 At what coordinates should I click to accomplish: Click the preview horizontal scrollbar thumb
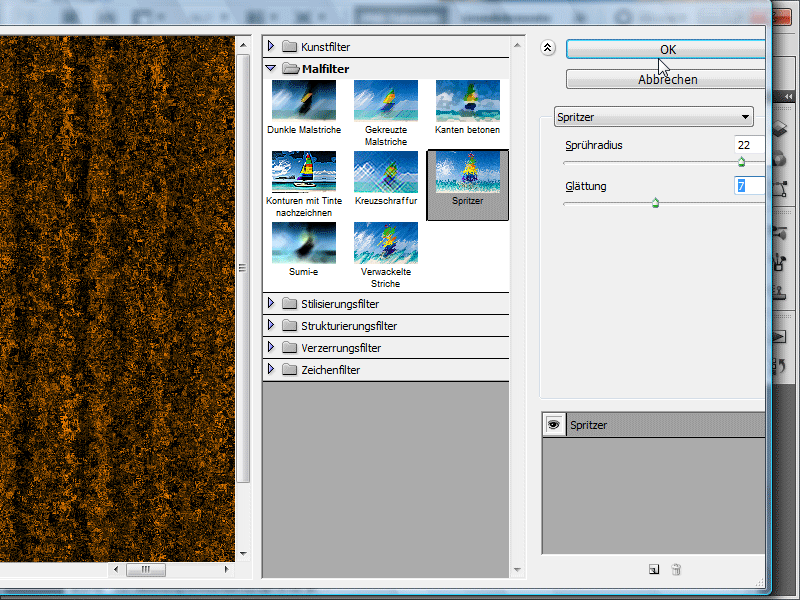pos(146,569)
